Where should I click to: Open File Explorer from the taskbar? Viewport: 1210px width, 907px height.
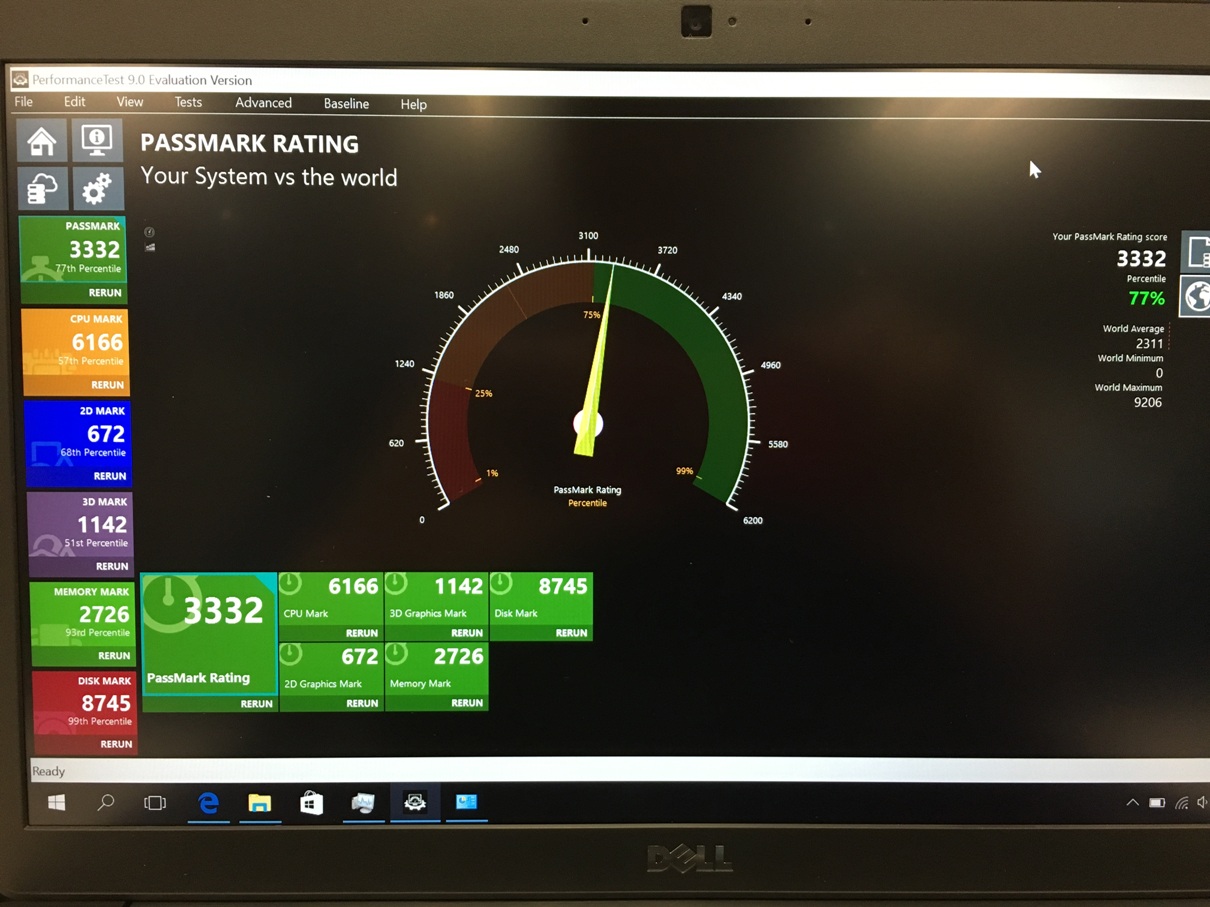(260, 803)
